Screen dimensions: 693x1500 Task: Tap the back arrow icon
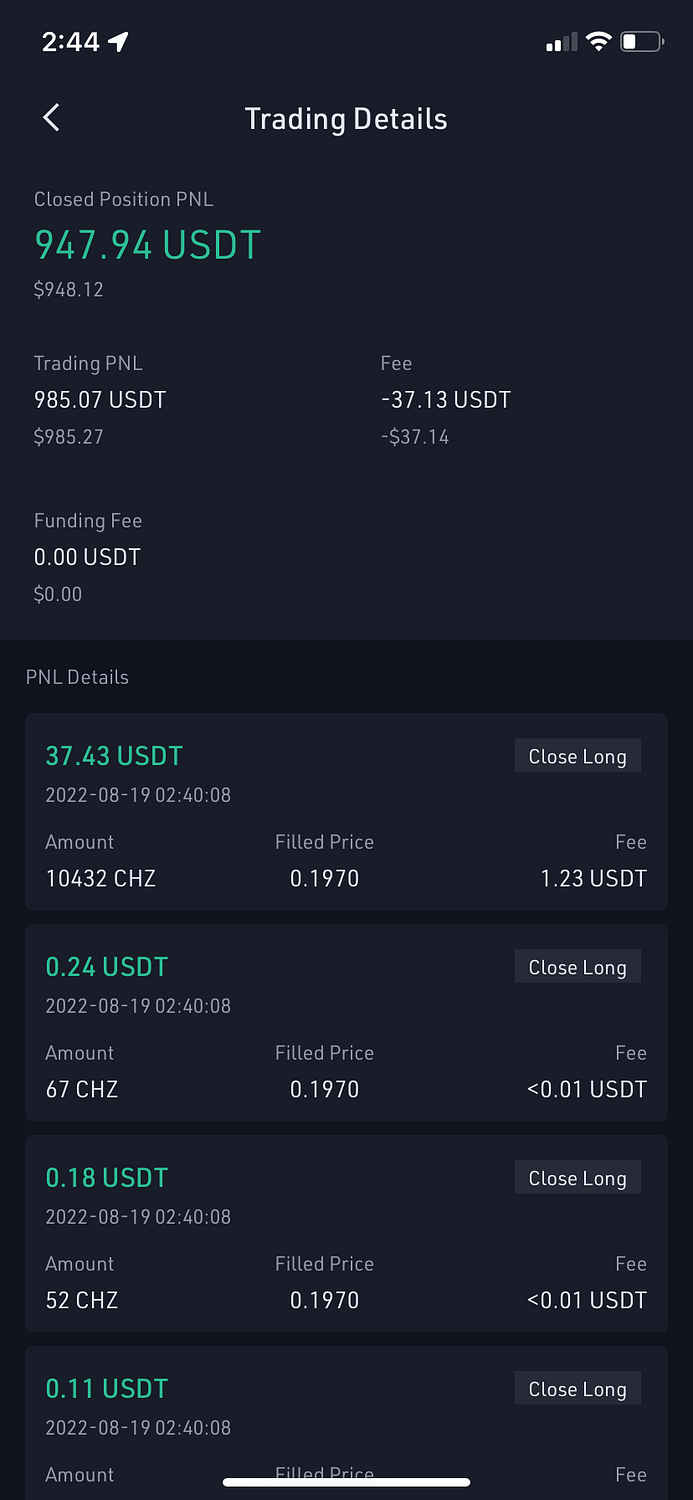52,118
